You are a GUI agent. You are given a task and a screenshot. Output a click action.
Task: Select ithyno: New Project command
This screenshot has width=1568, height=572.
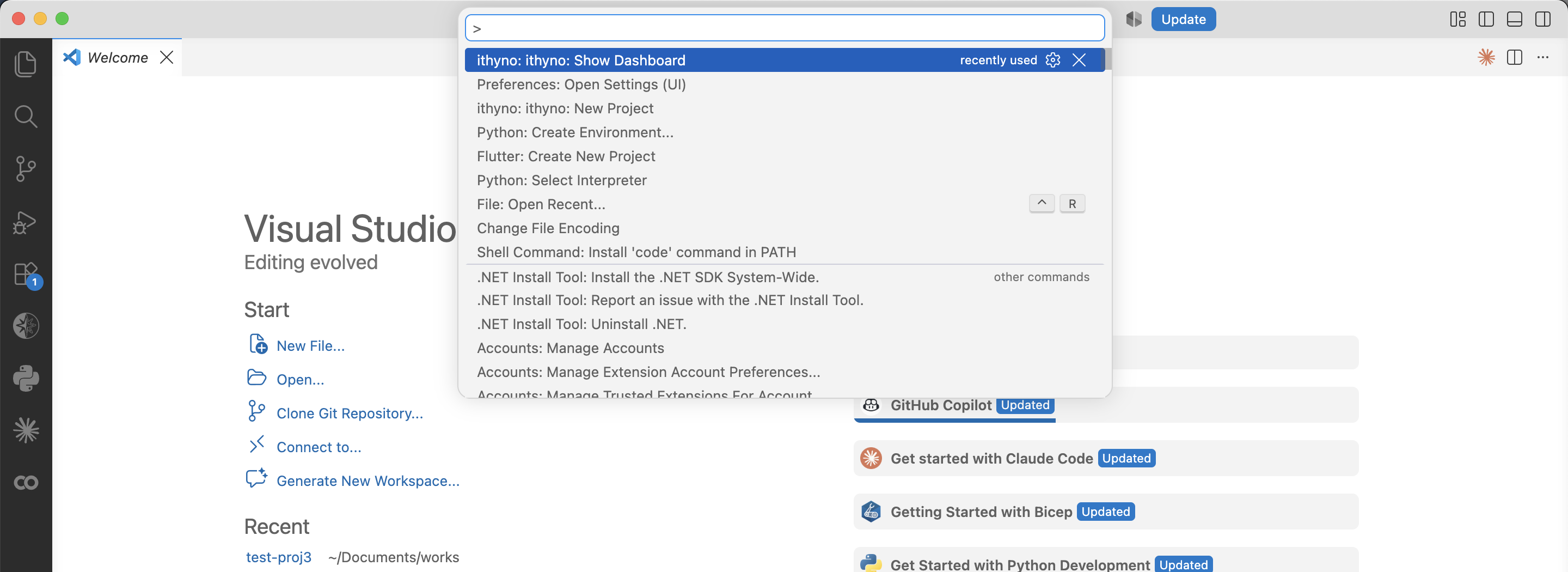point(785,108)
